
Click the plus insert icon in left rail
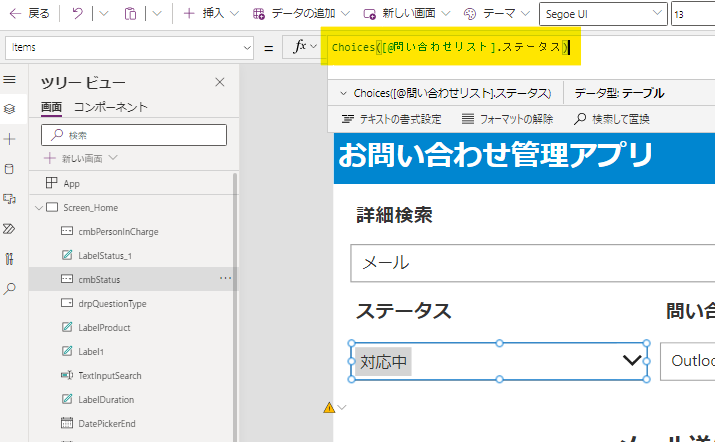point(10,139)
